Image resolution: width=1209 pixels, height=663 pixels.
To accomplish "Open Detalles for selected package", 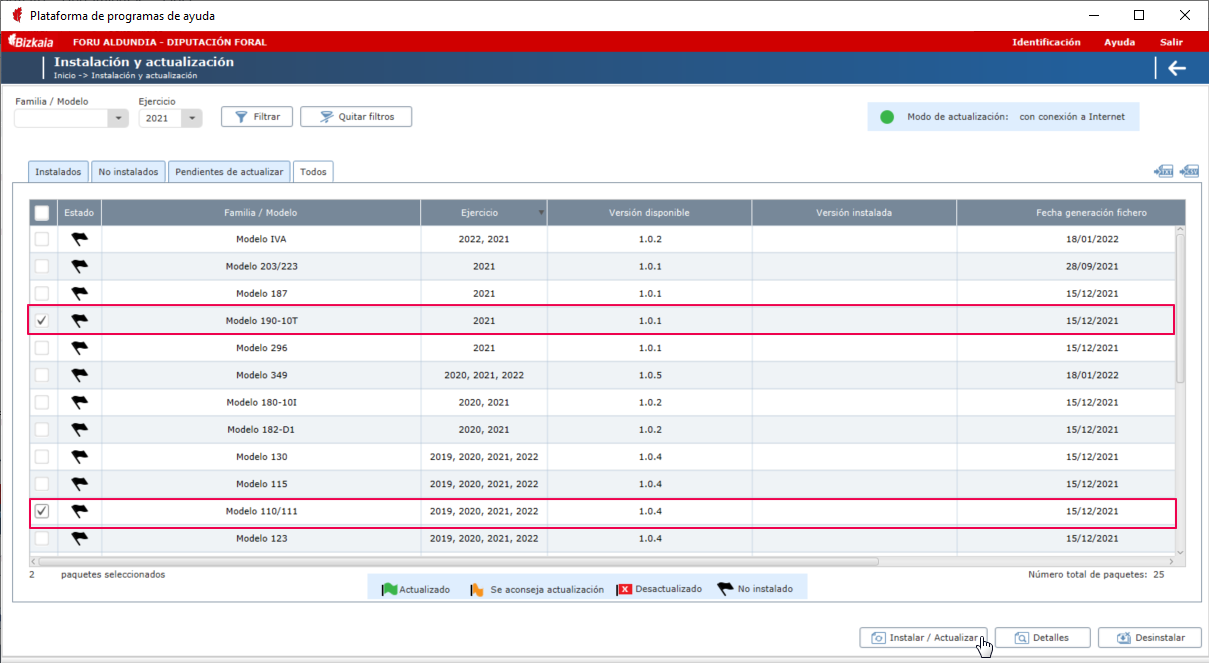I will tap(1042, 638).
